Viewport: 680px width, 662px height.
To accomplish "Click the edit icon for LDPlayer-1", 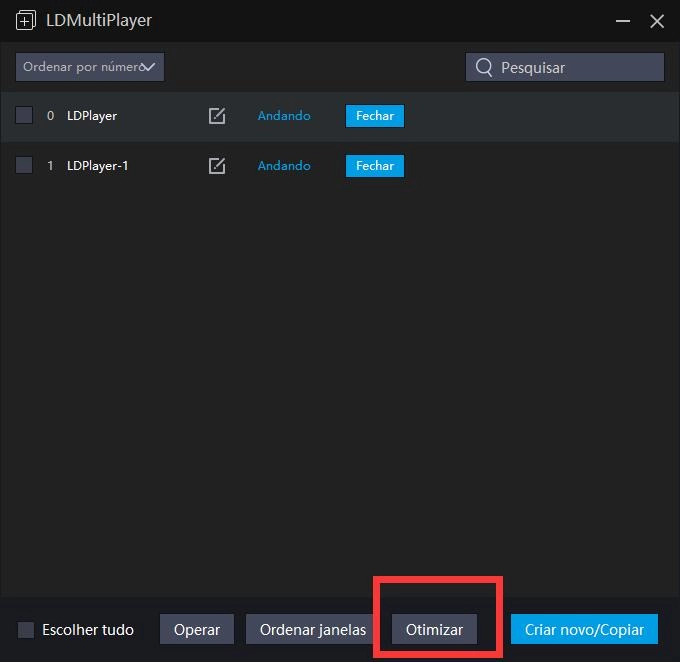I will pyautogui.click(x=217, y=166).
